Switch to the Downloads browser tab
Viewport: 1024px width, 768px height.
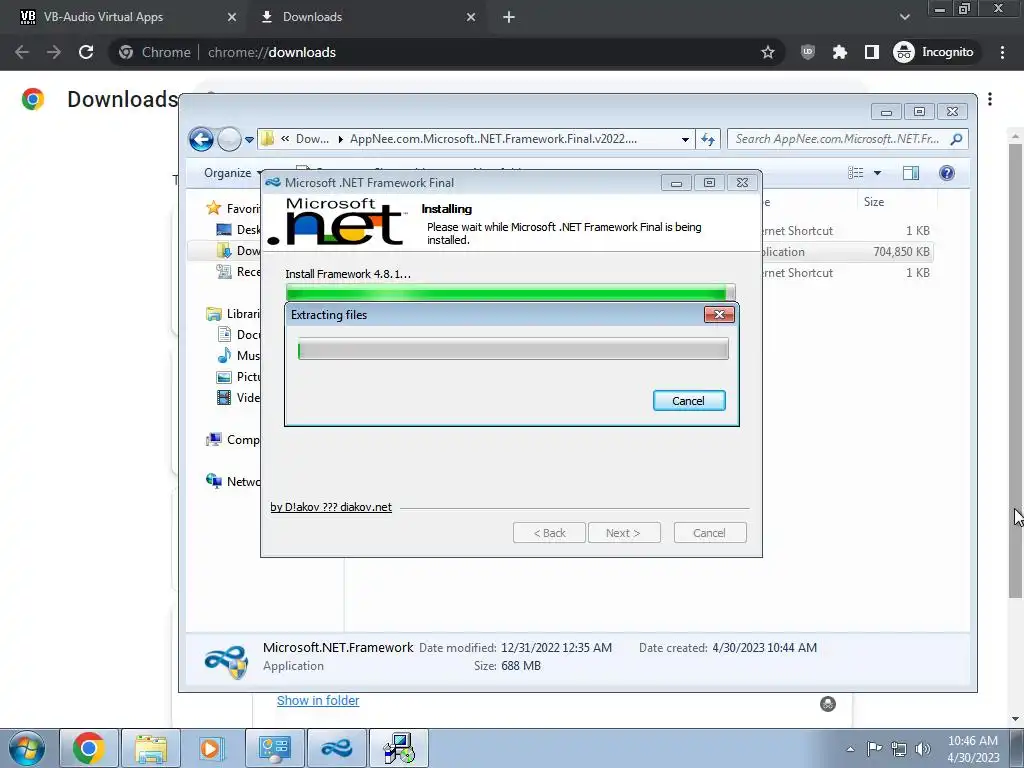point(312,17)
